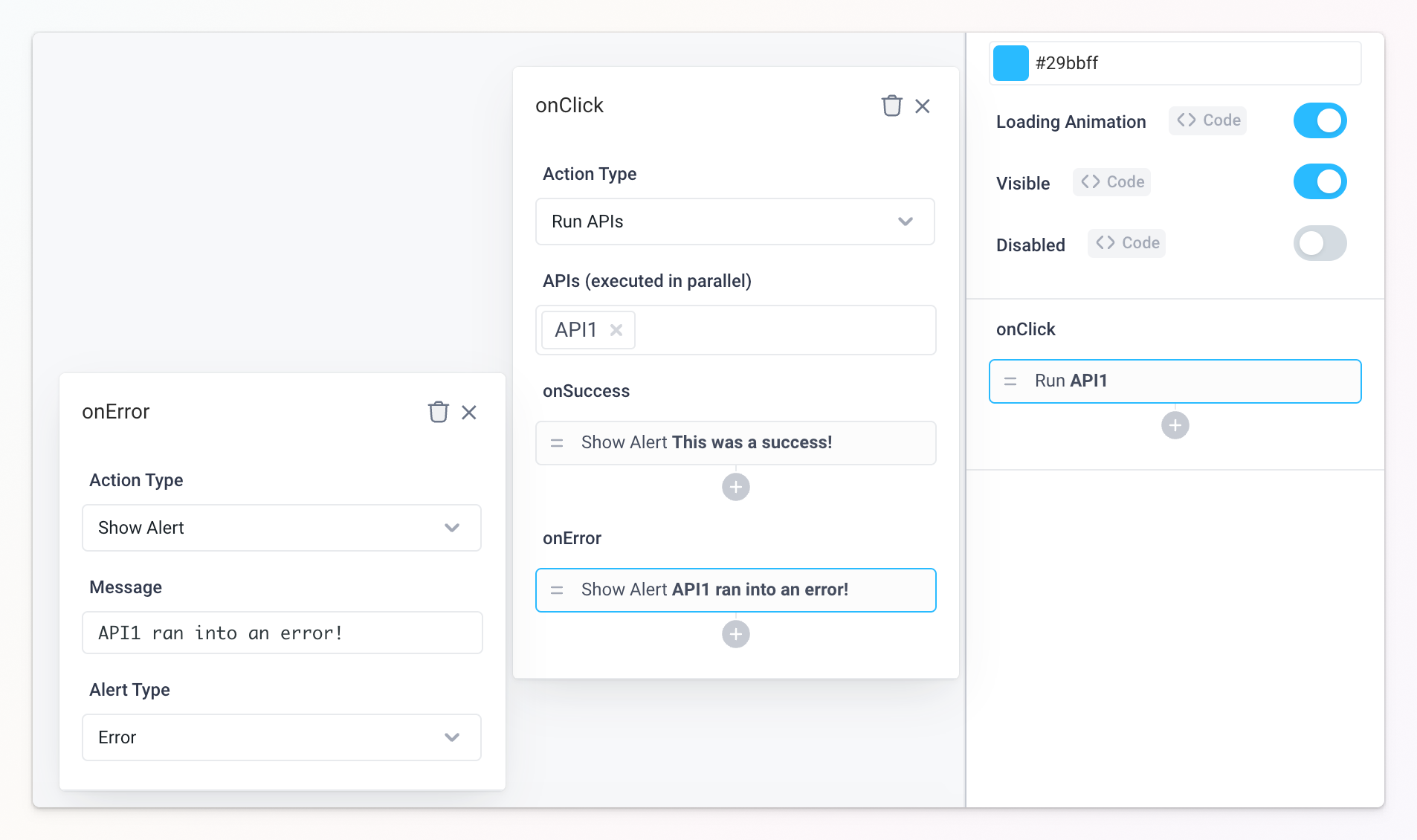
Task: Remove API1 from the APIs list
Action: tap(617, 329)
